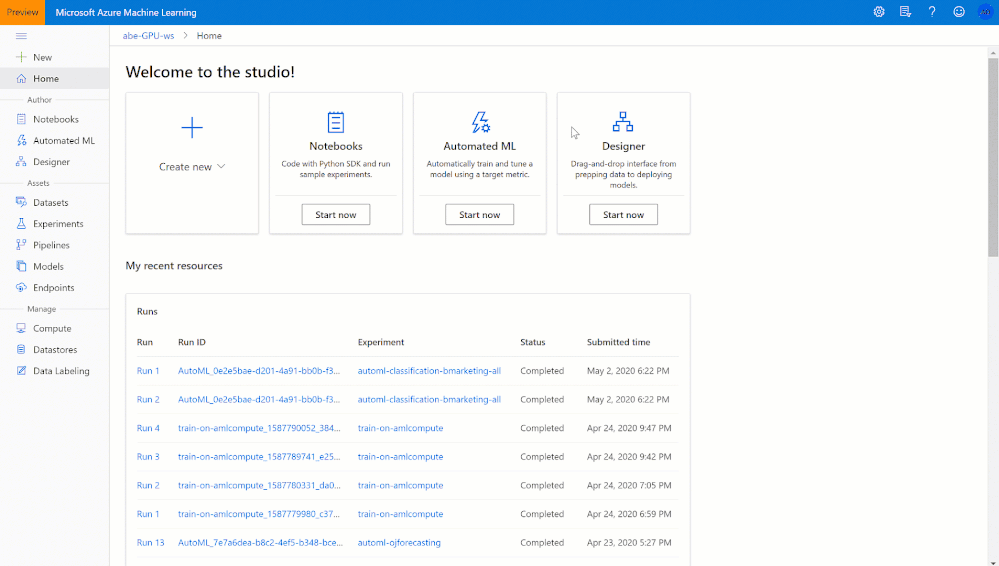The width and height of the screenshot is (999, 566).
Task: Open run ID train-on-amlcompute_1587790052
Action: coord(259,428)
